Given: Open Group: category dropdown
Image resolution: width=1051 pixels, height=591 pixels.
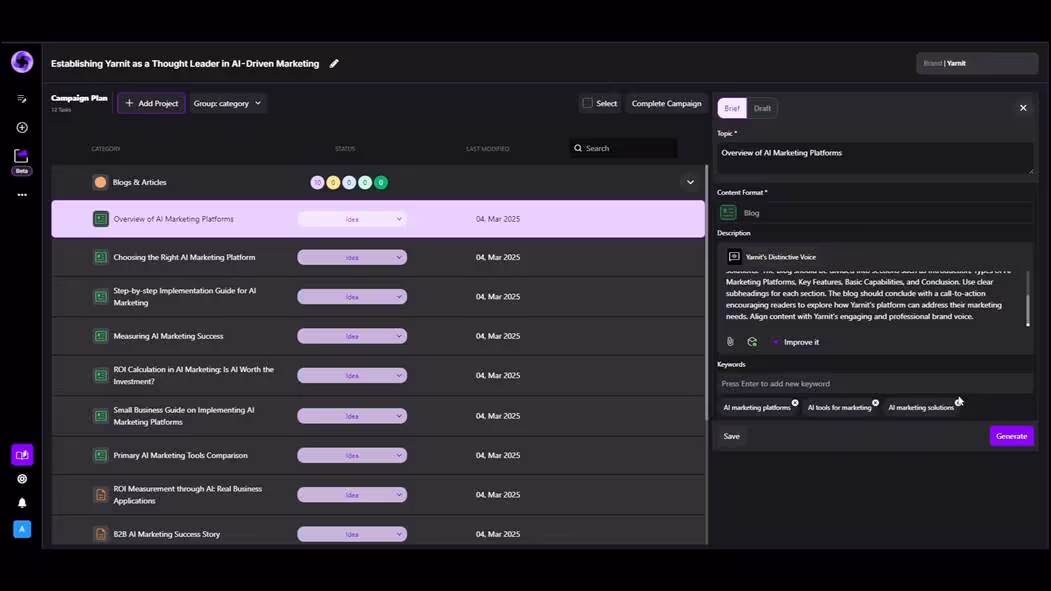Looking at the screenshot, I should pos(227,103).
